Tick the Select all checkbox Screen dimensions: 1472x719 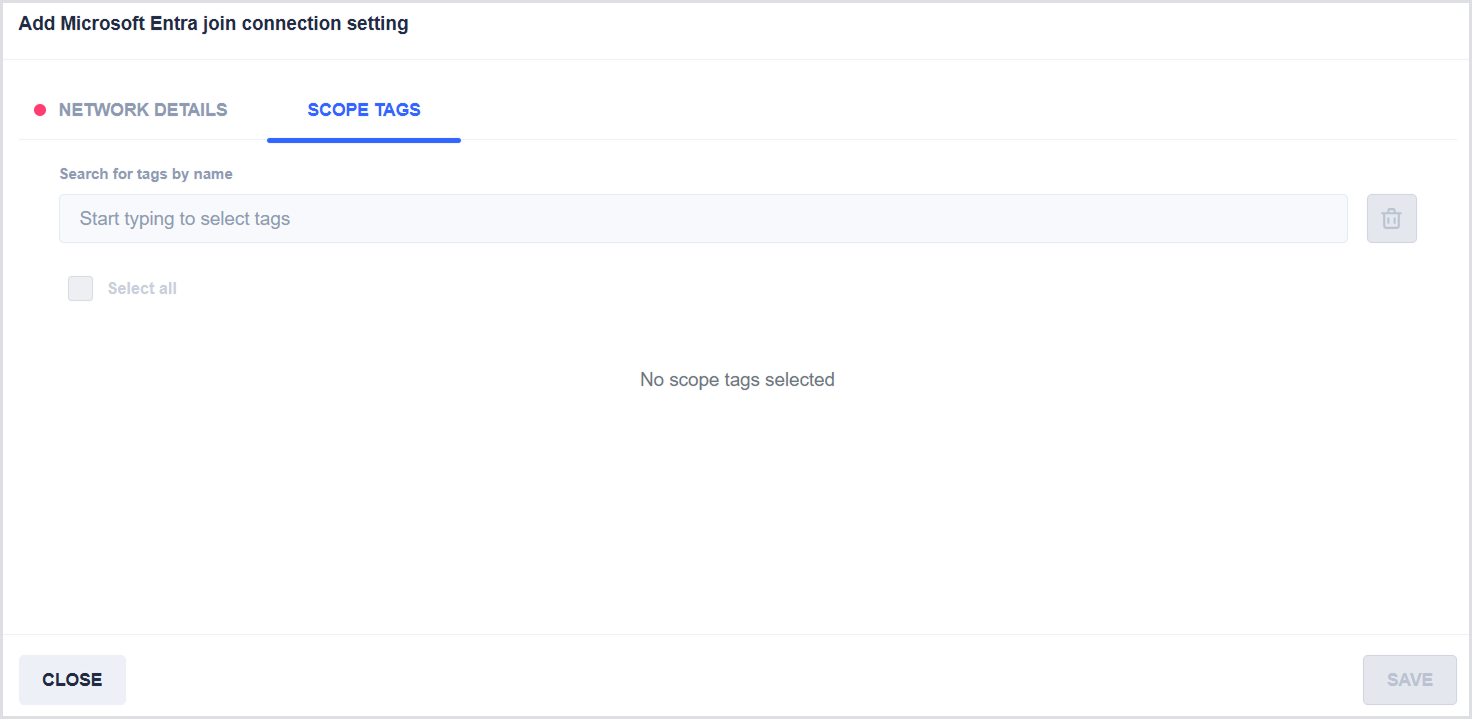(80, 288)
